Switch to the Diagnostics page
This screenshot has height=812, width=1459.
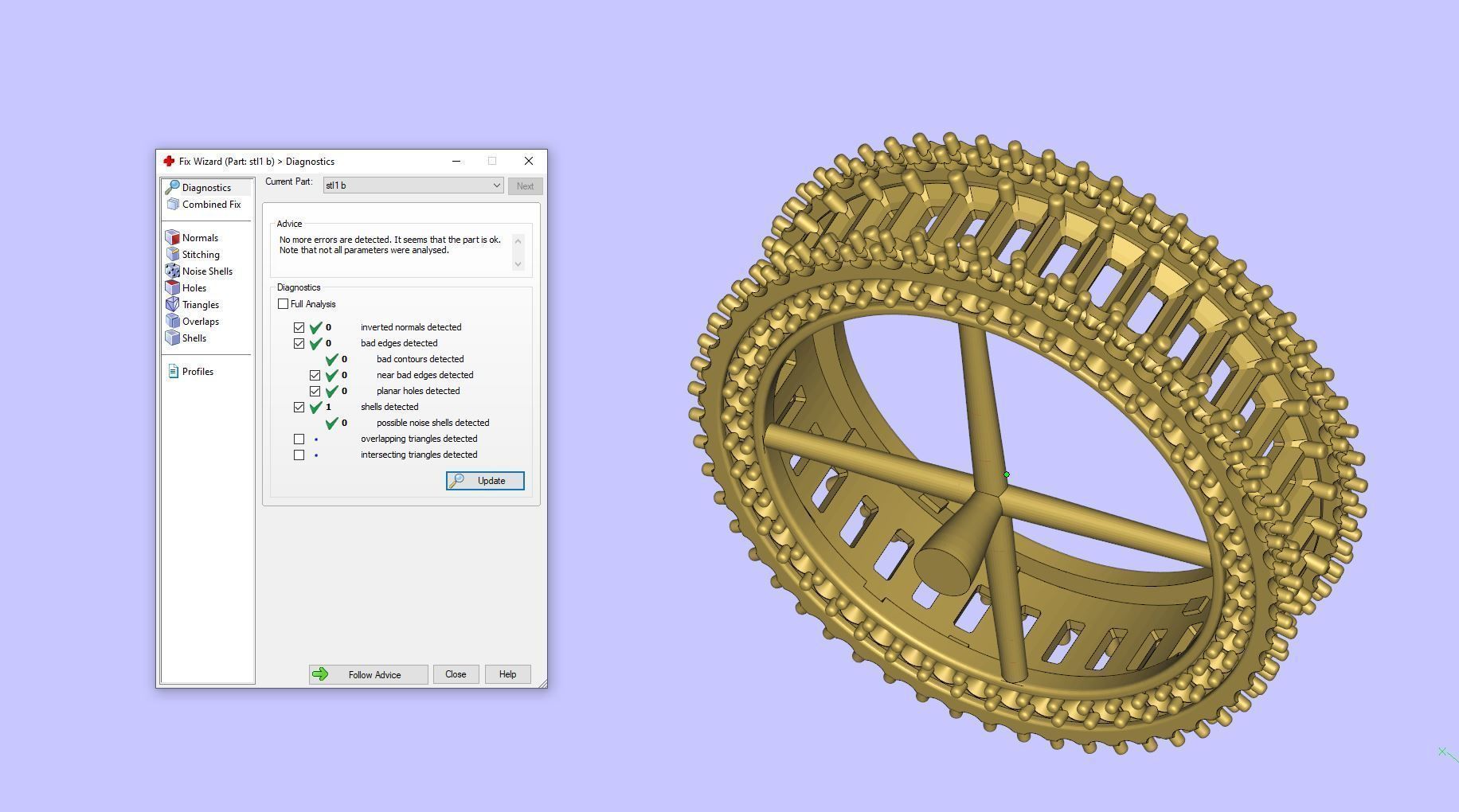click(x=206, y=188)
